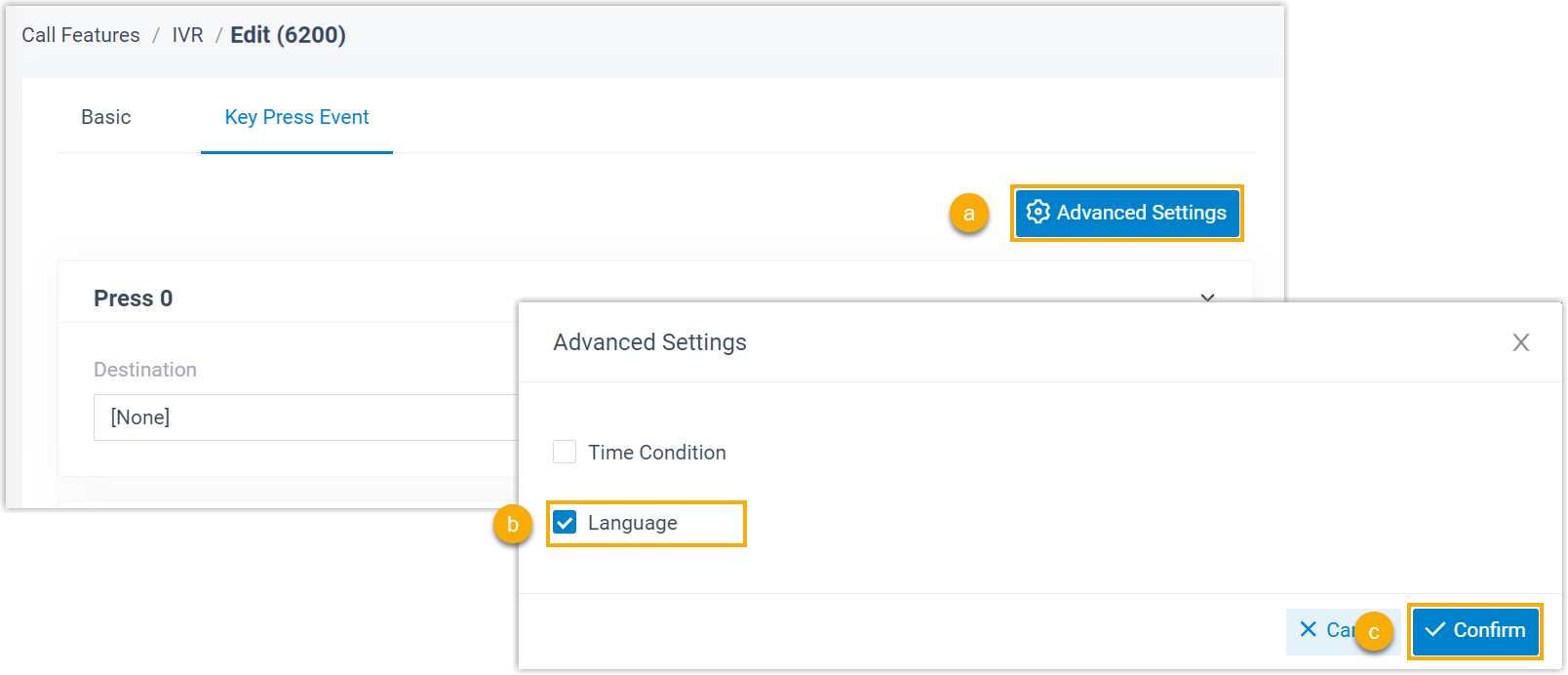Close the Advanced Settings dialog with the X
The width and height of the screenshot is (1568, 675).
click(1521, 342)
